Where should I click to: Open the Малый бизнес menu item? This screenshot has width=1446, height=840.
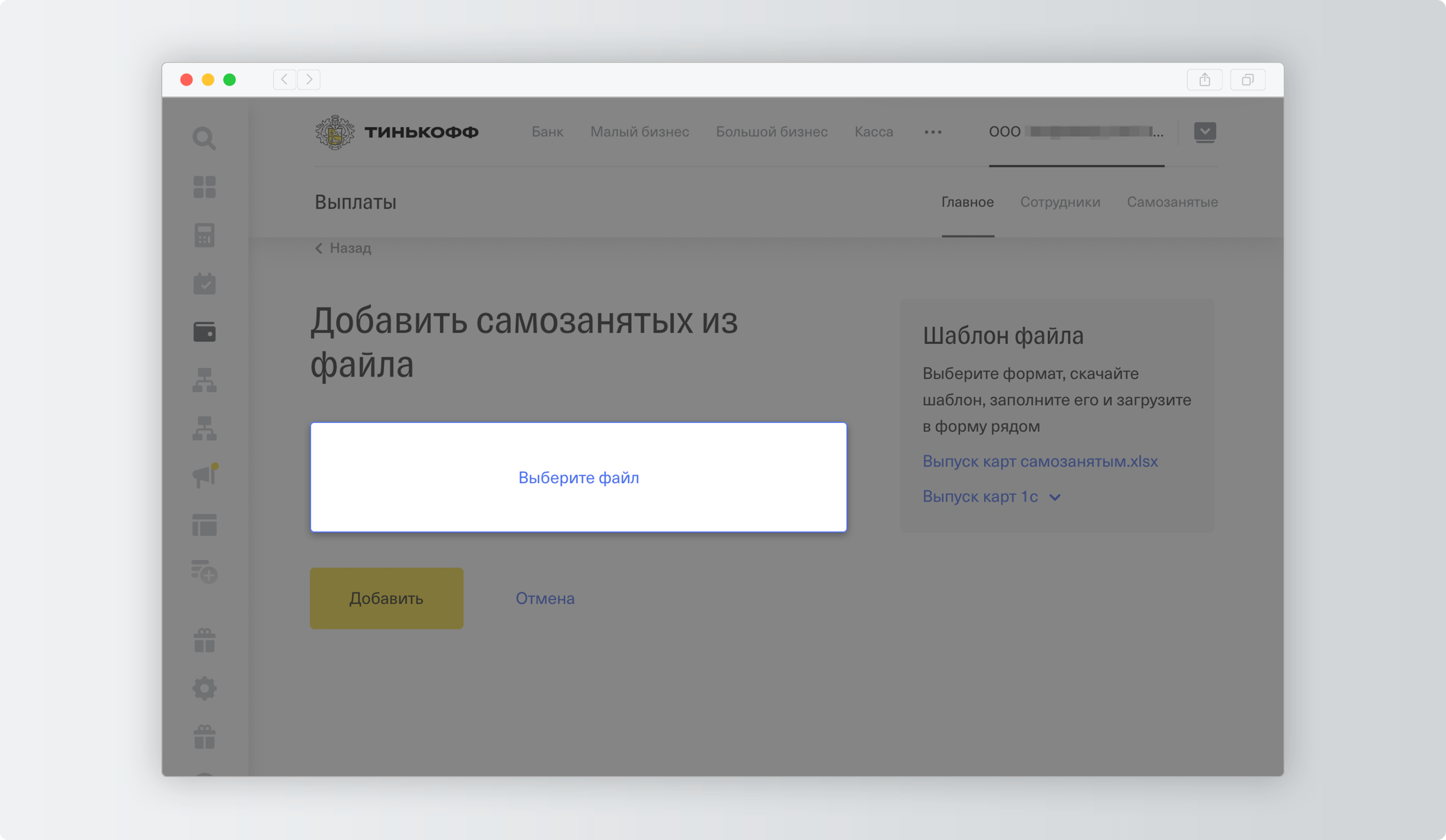(639, 132)
